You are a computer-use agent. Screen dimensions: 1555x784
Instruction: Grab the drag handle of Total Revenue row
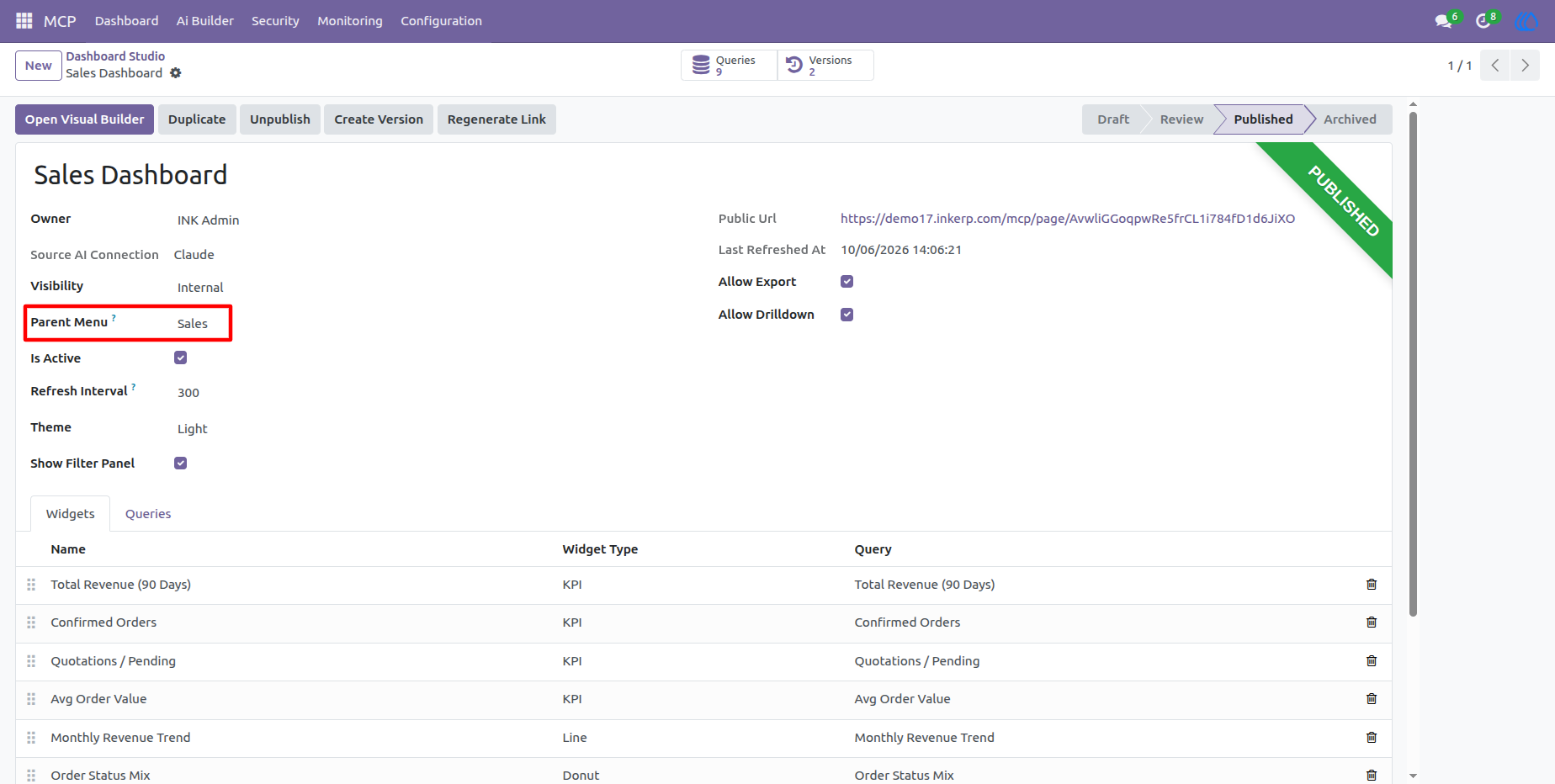point(31,585)
